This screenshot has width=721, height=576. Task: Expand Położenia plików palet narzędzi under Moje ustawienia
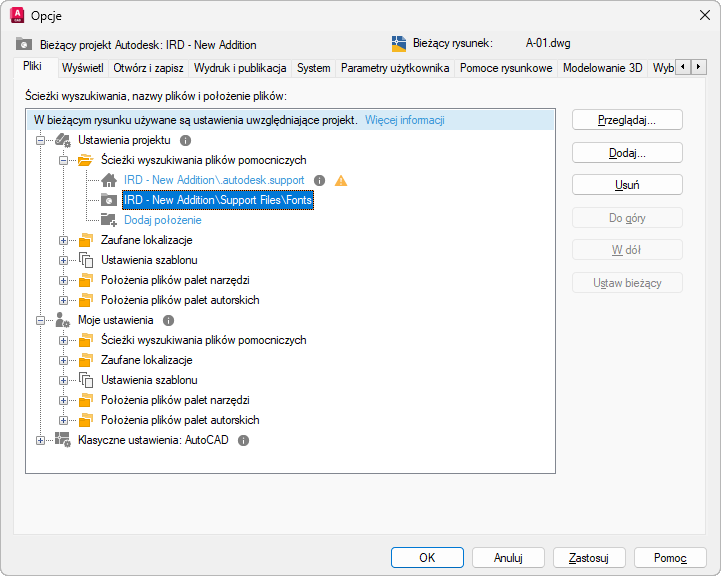pyautogui.click(x=63, y=400)
